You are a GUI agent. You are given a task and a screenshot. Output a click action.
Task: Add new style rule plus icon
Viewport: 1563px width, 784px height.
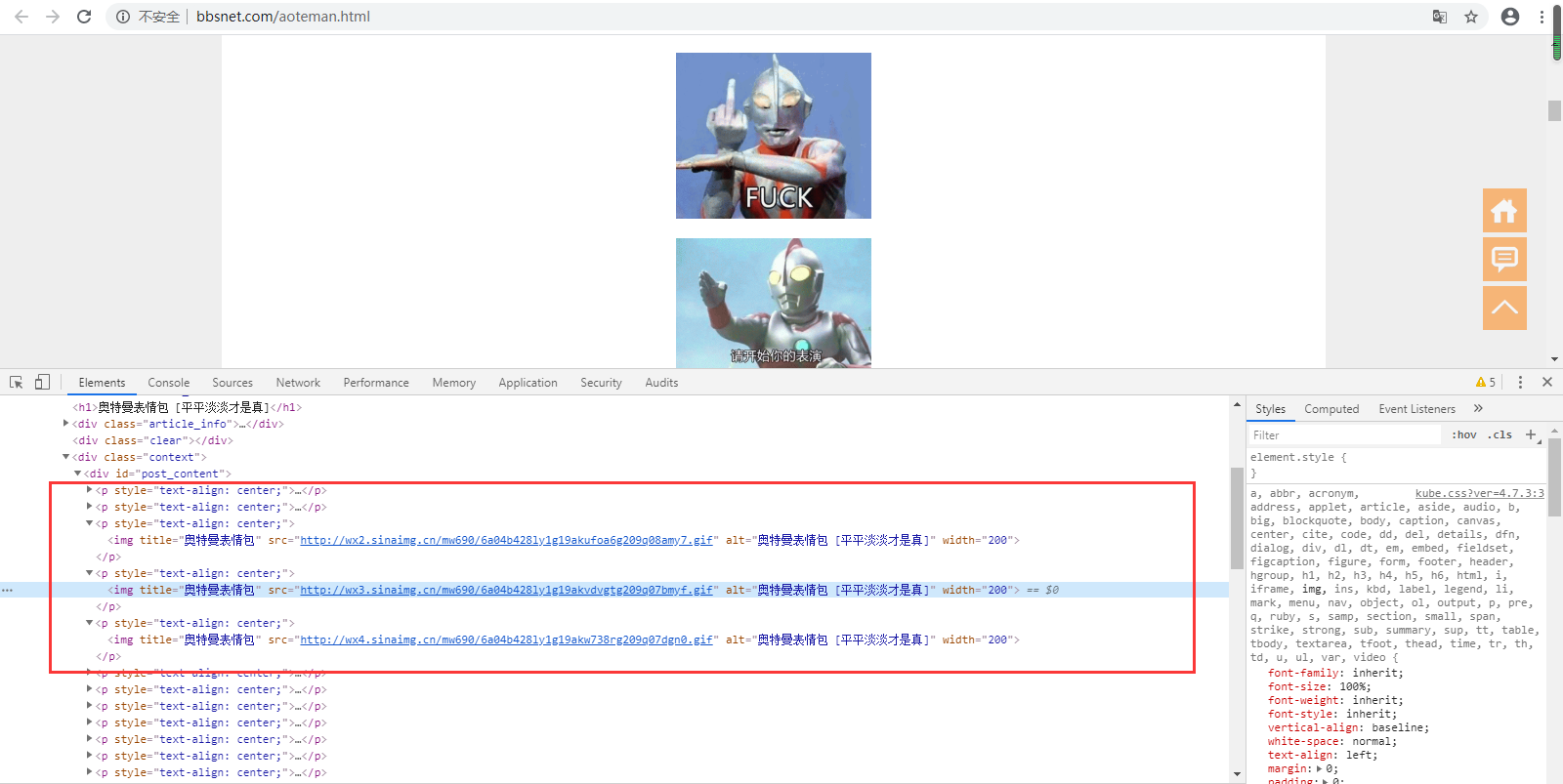pos(1531,434)
